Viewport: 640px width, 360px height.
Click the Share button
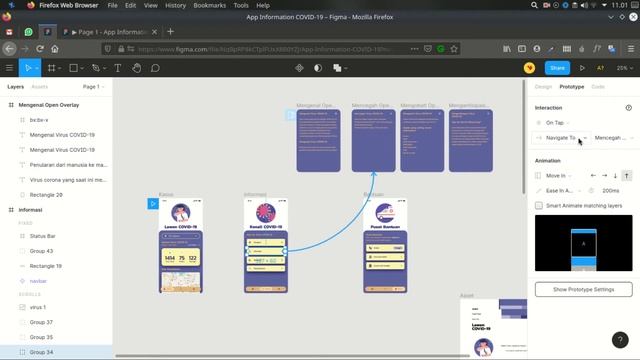pyautogui.click(x=557, y=68)
